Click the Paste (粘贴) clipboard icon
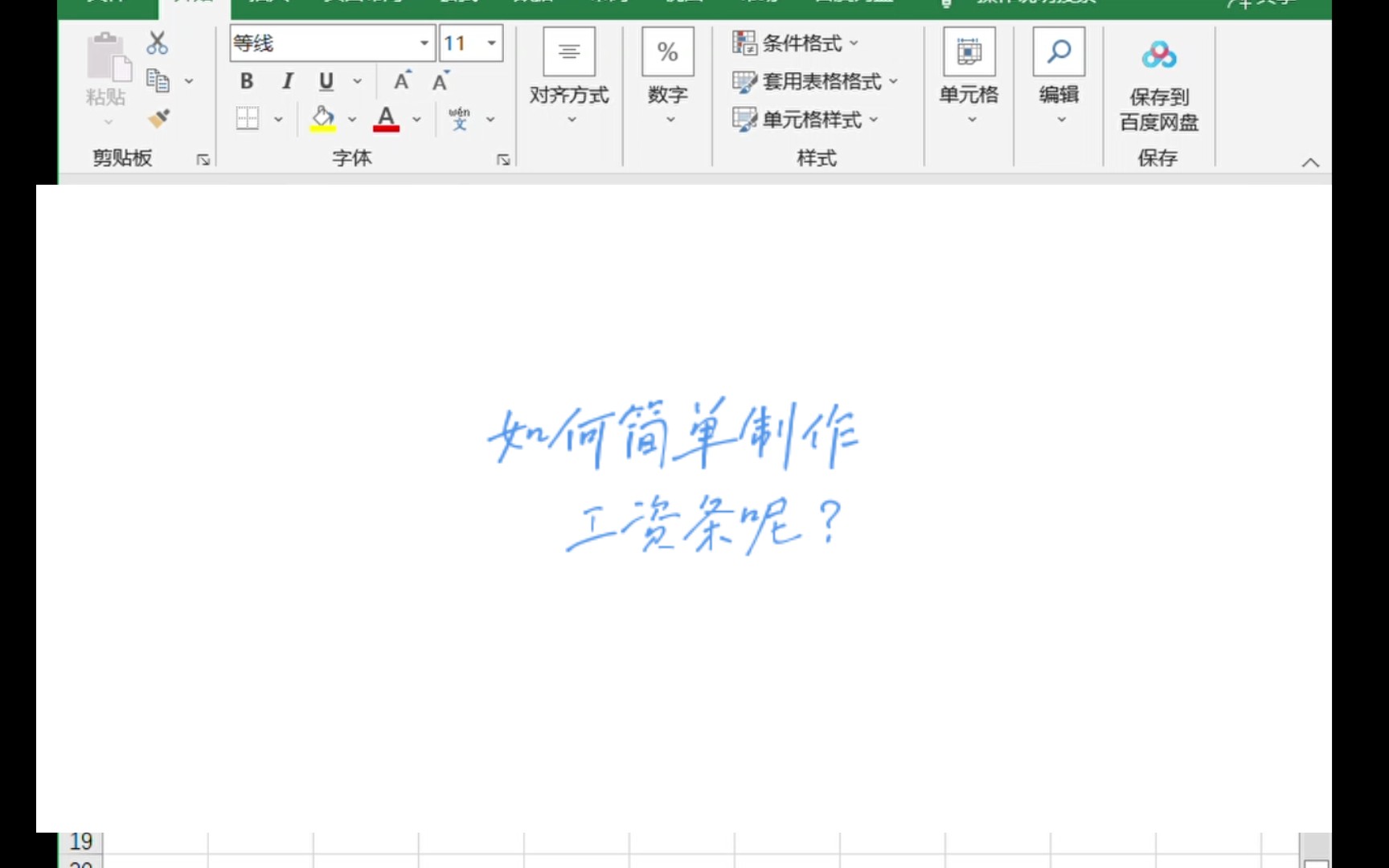Viewport: 1389px width, 868px height. (x=109, y=56)
